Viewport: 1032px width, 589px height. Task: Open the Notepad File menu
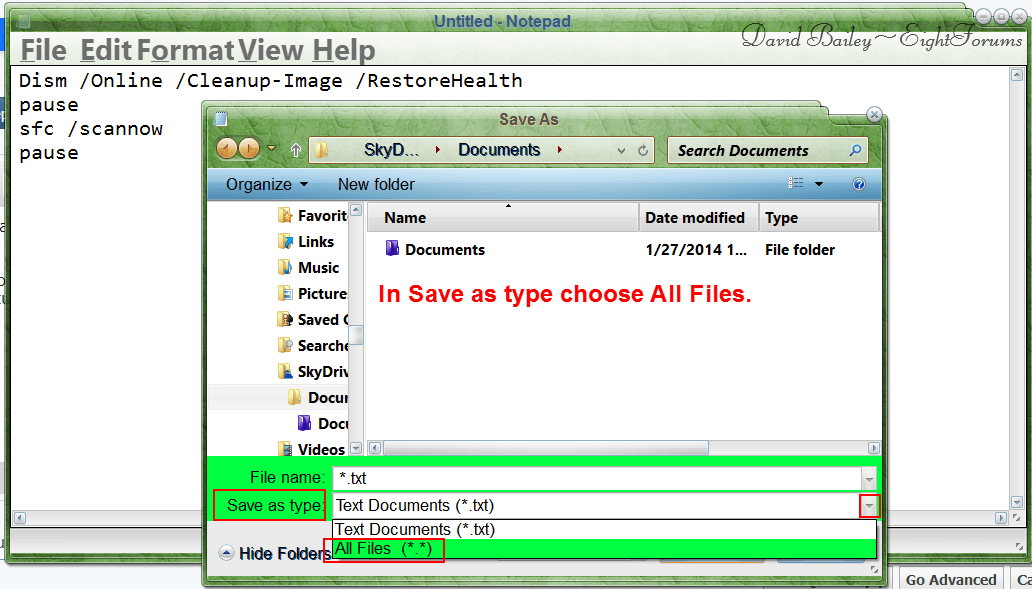[x=43, y=50]
